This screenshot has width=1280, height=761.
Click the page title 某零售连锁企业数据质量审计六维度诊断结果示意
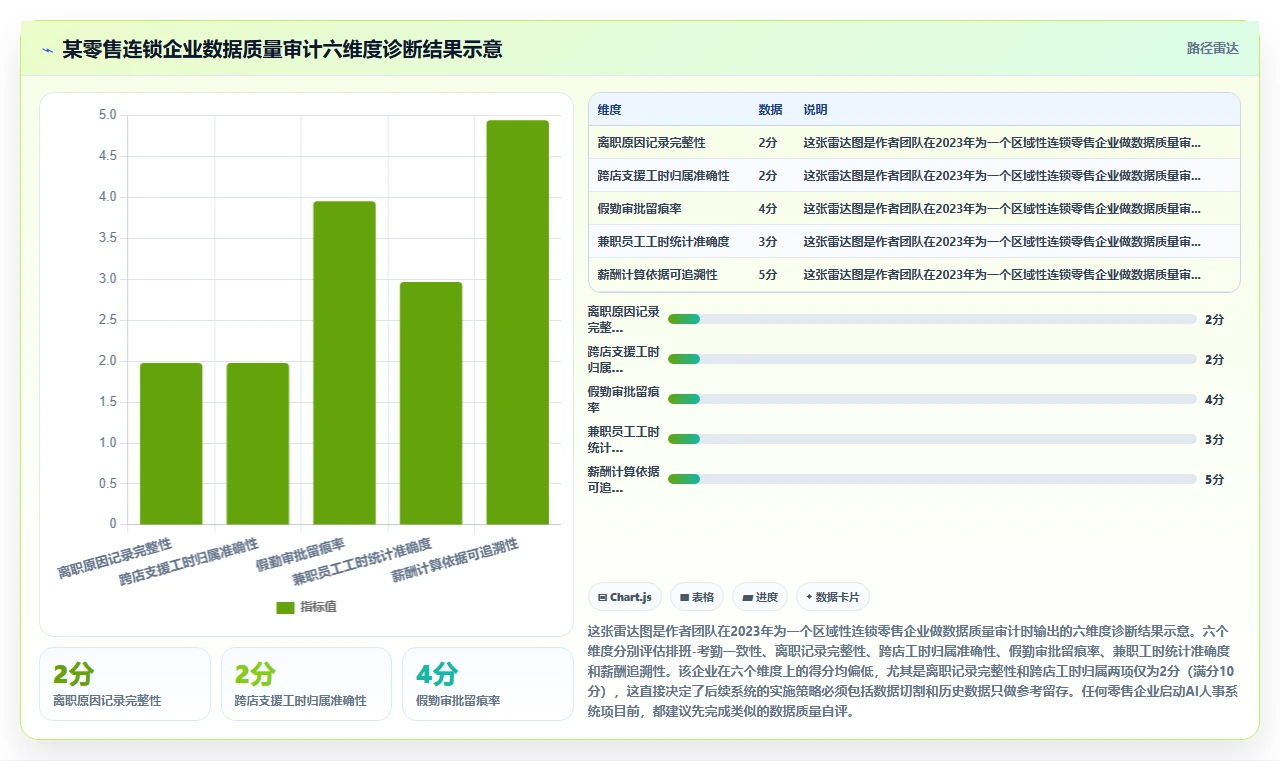(x=282, y=49)
